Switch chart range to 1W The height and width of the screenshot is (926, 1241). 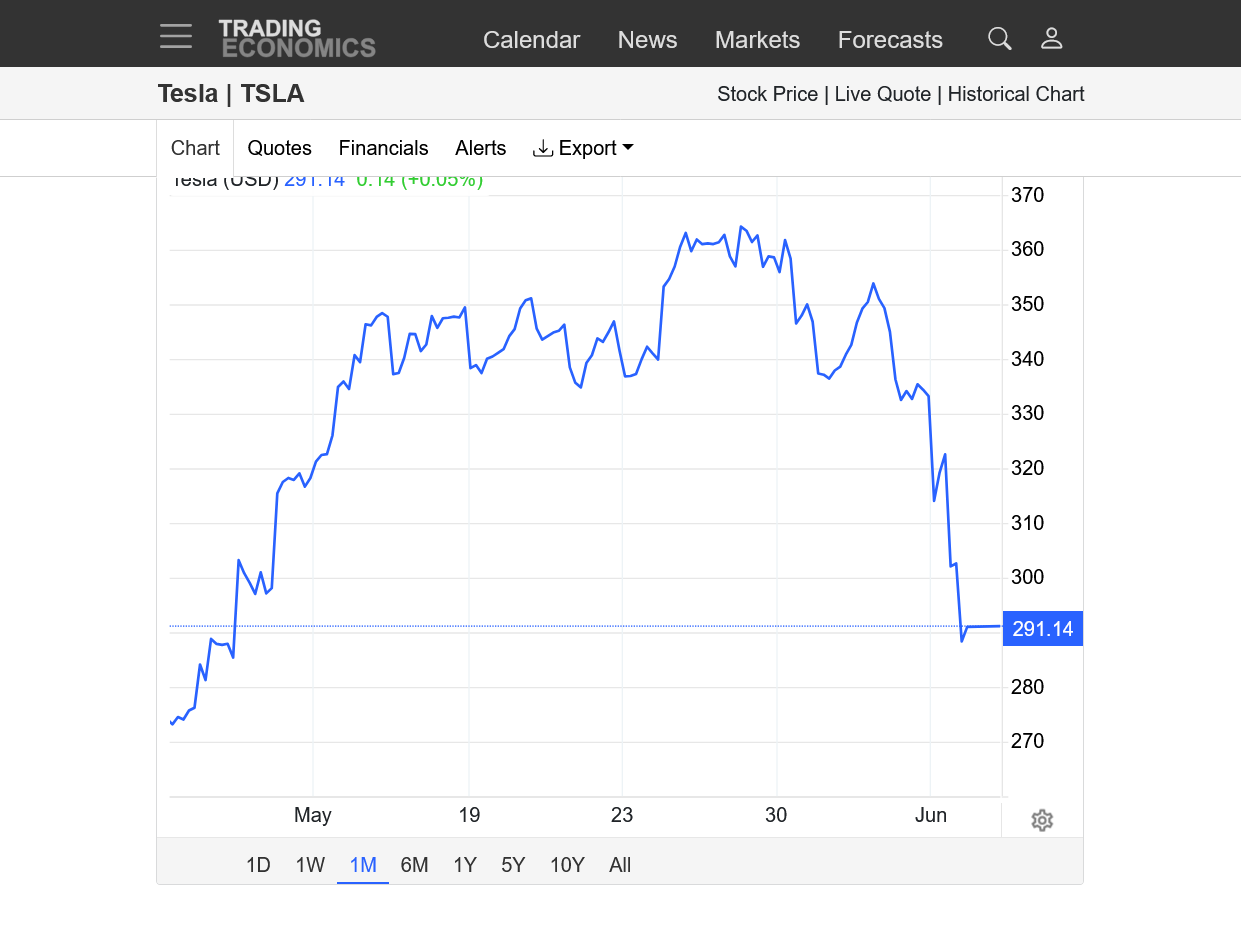pyautogui.click(x=310, y=865)
